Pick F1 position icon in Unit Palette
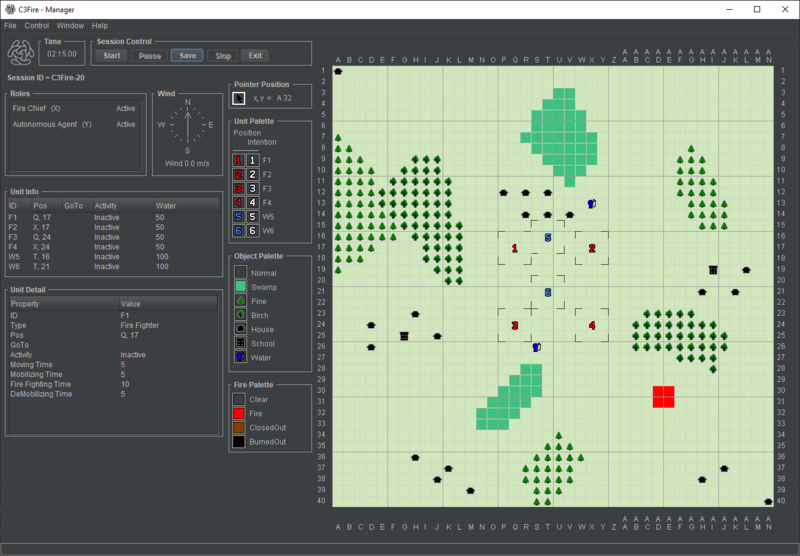 [238, 160]
